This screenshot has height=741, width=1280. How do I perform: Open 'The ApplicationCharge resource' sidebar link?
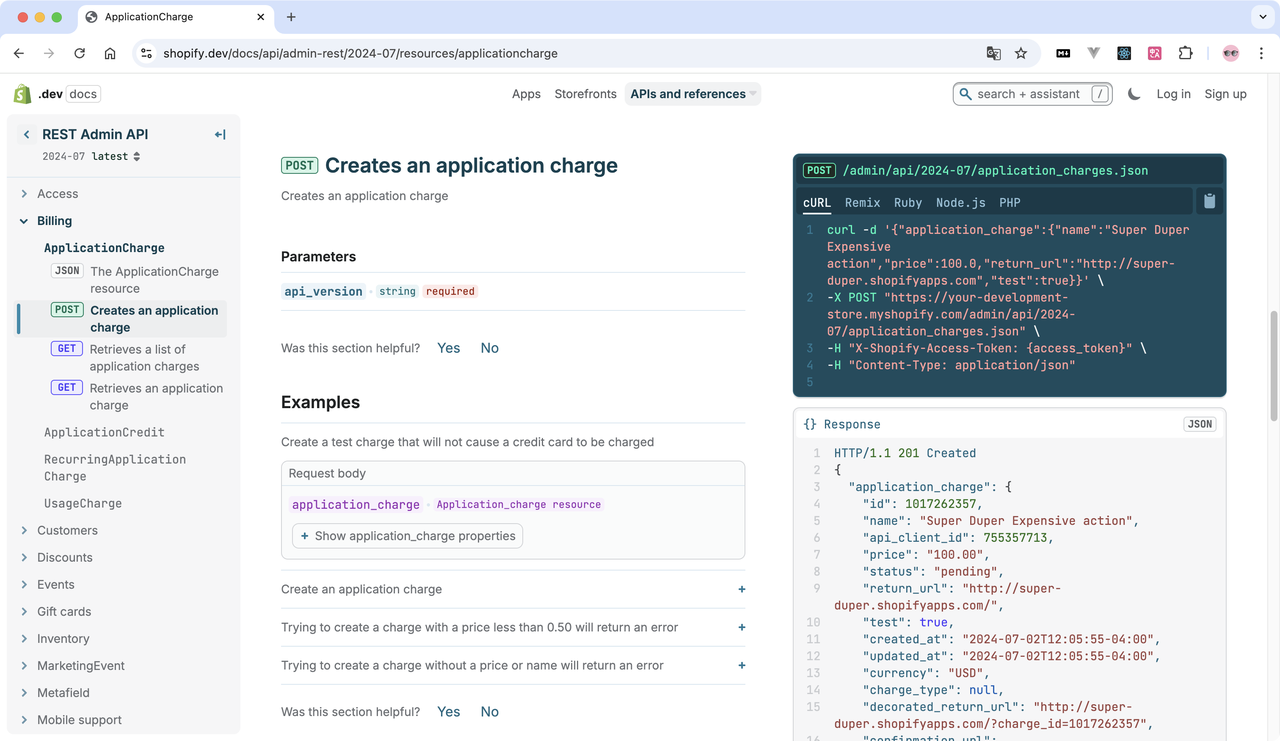point(154,279)
